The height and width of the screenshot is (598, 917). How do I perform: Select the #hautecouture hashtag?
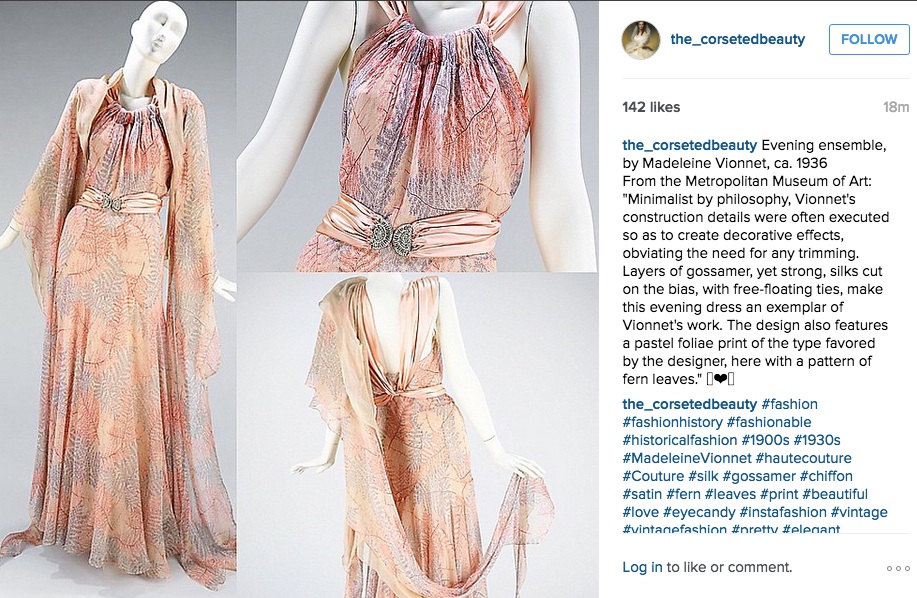pyautogui.click(x=804, y=458)
